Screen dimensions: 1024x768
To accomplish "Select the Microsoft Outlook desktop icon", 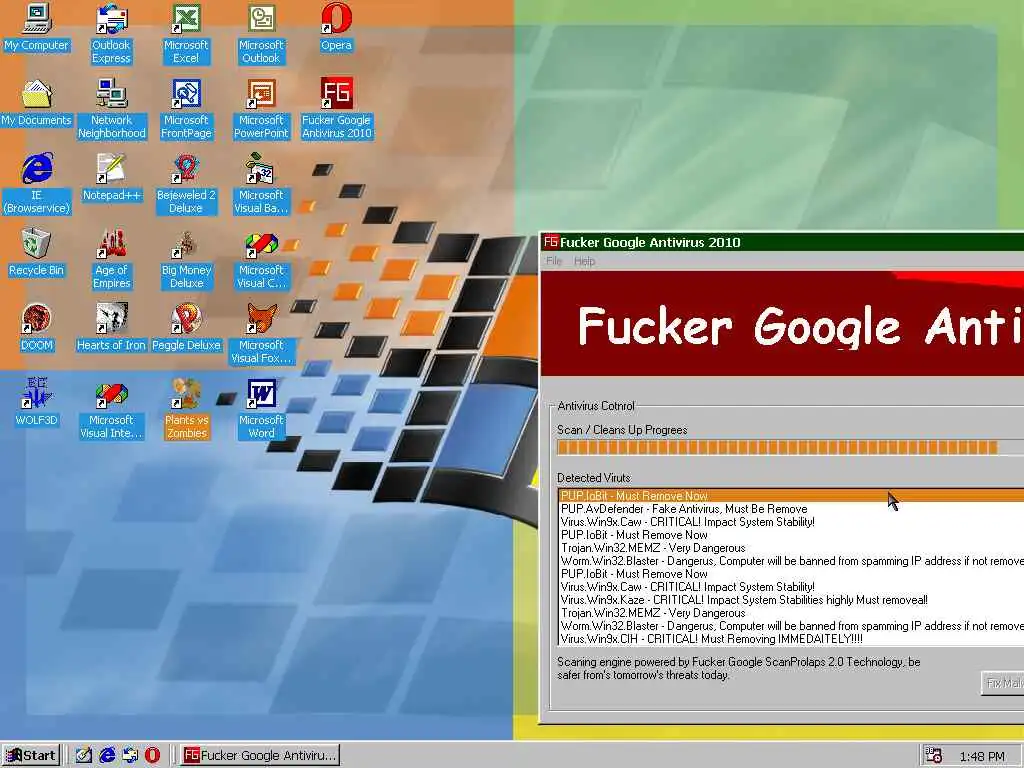I will point(261,33).
